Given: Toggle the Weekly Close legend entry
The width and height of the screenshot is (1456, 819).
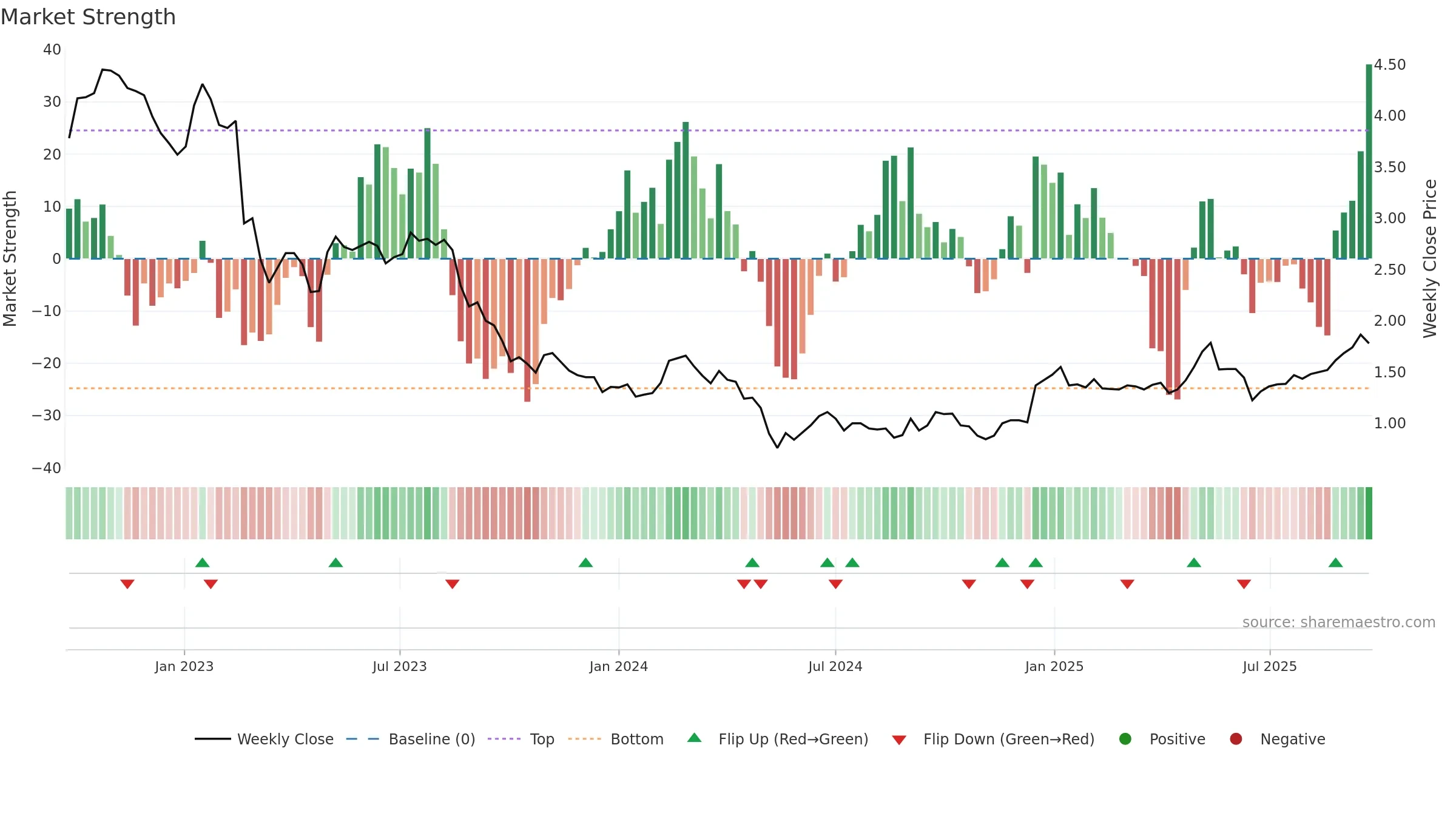Looking at the screenshot, I should point(264,739).
